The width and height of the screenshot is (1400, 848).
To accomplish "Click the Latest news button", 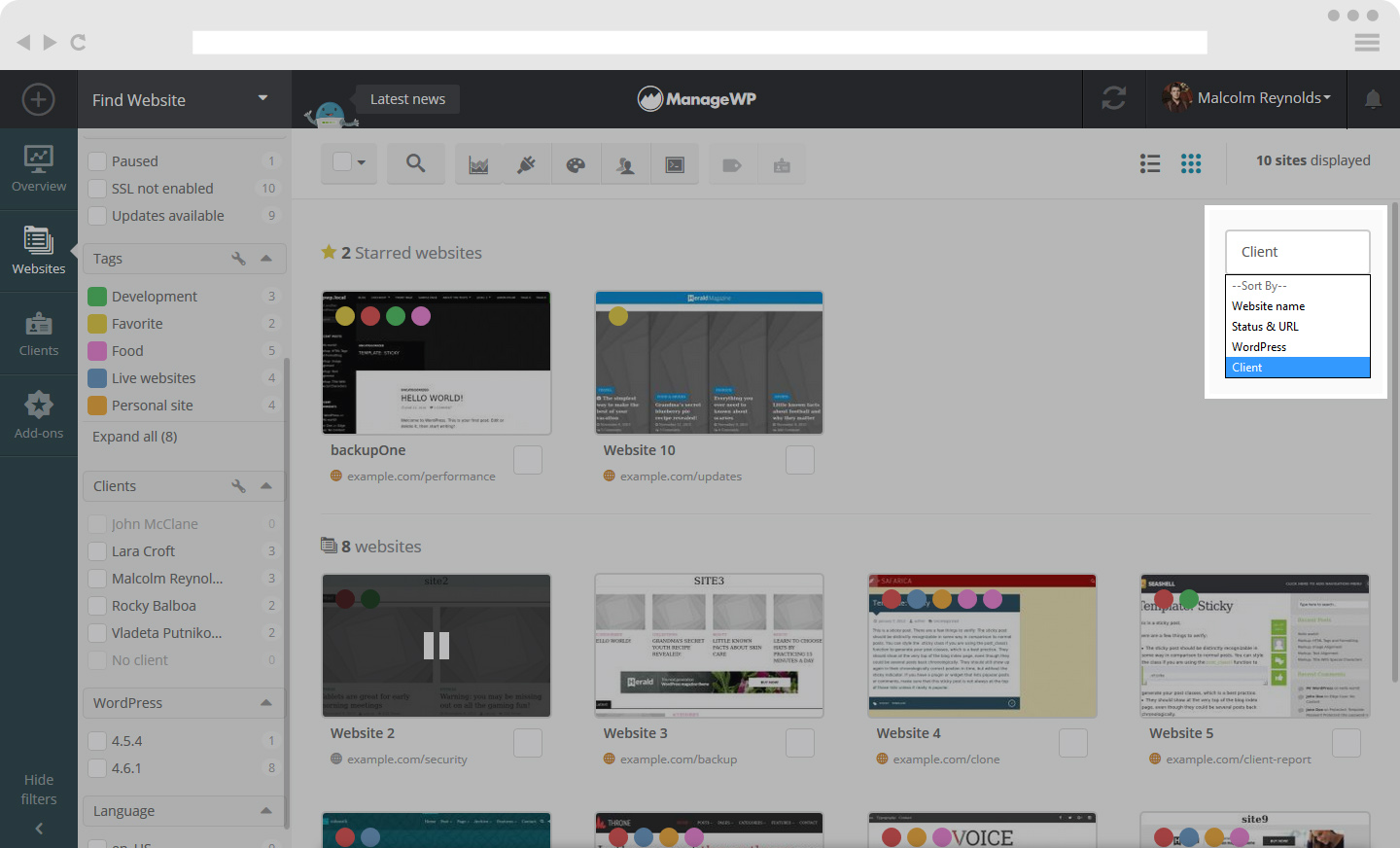I will 407,99.
